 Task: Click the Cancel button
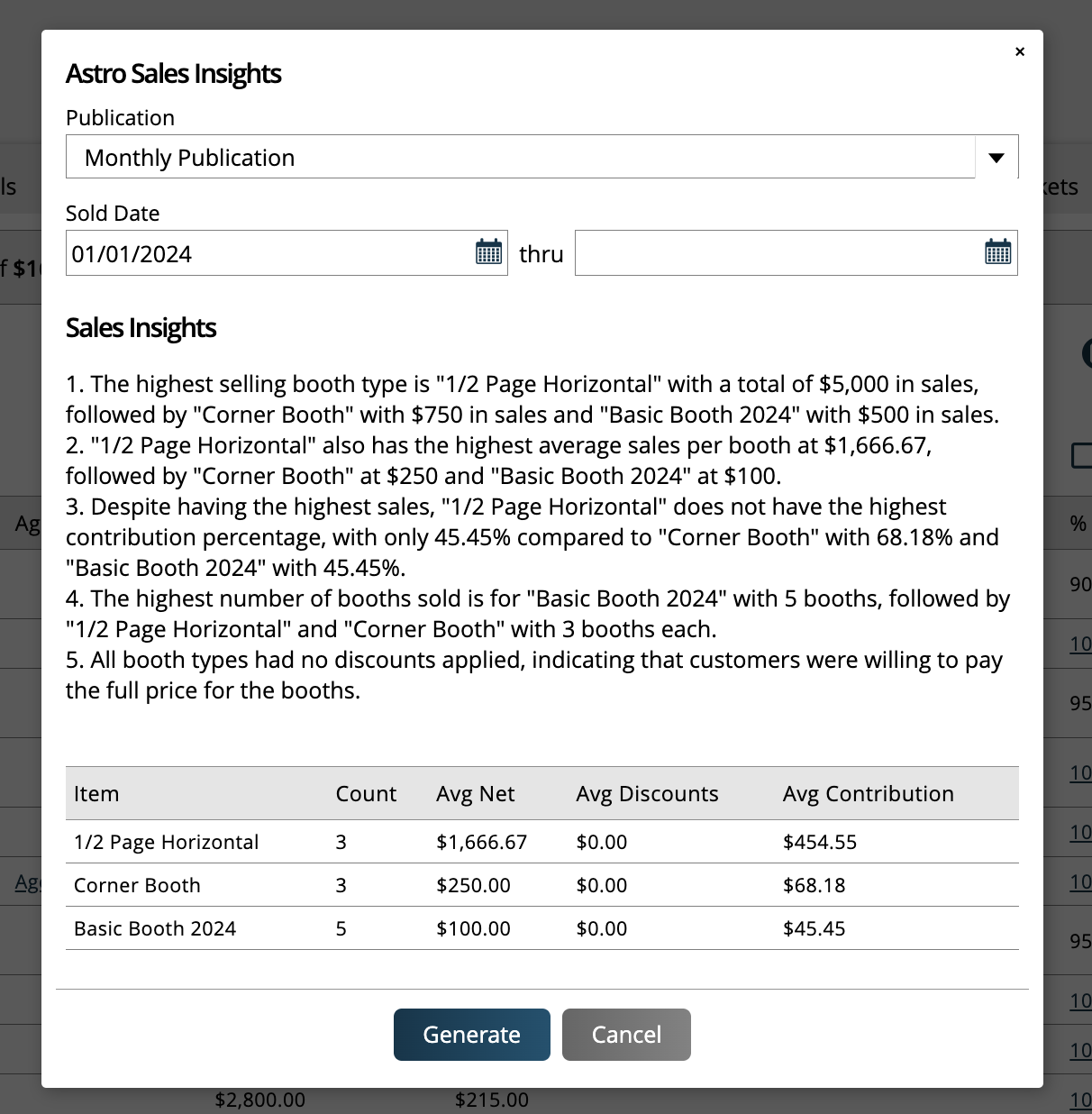pos(626,1034)
